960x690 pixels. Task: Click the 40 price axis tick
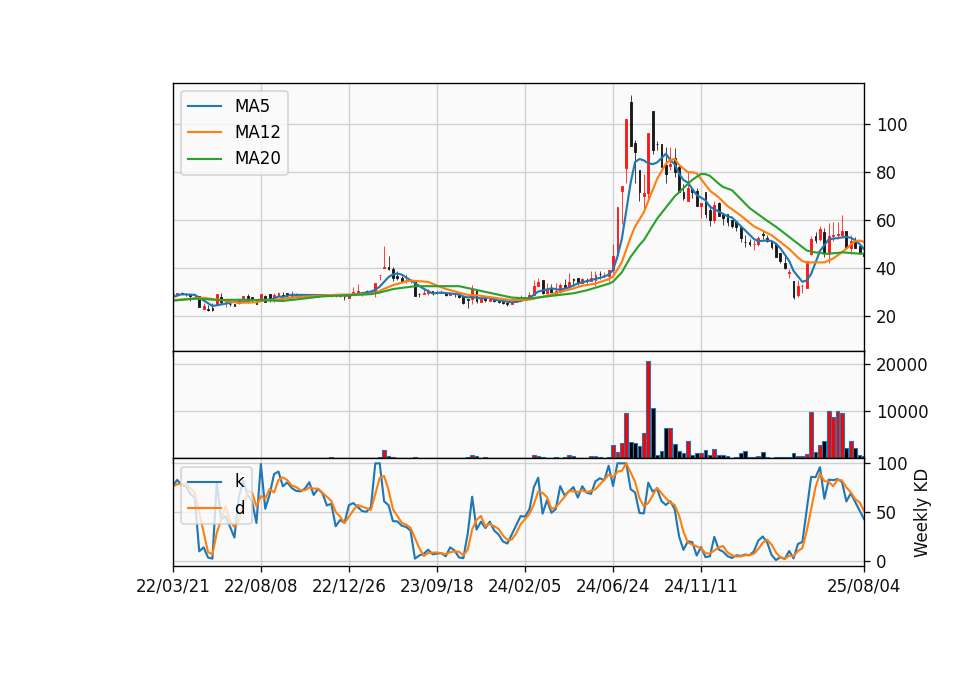[887, 269]
